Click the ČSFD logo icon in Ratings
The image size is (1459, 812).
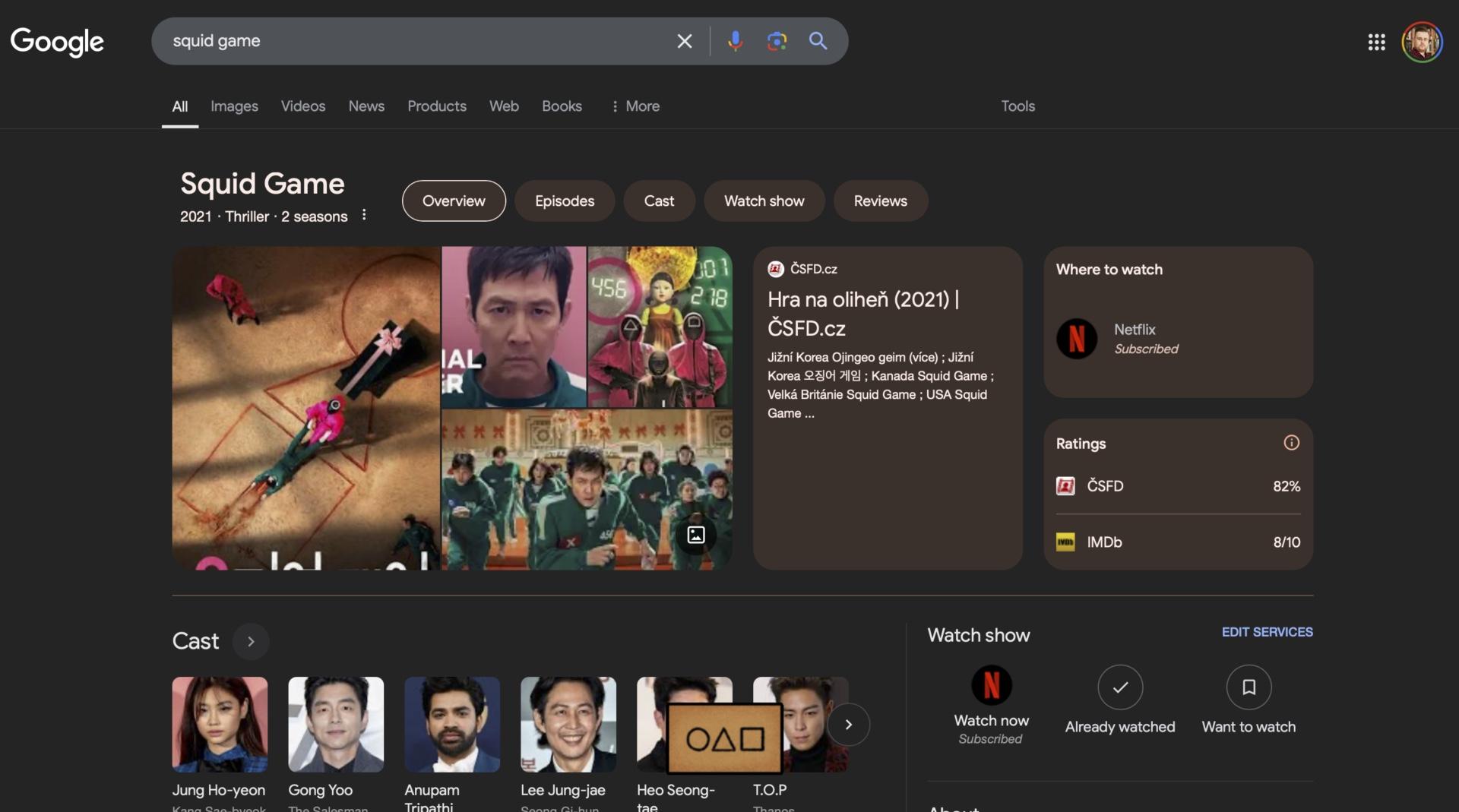point(1065,486)
